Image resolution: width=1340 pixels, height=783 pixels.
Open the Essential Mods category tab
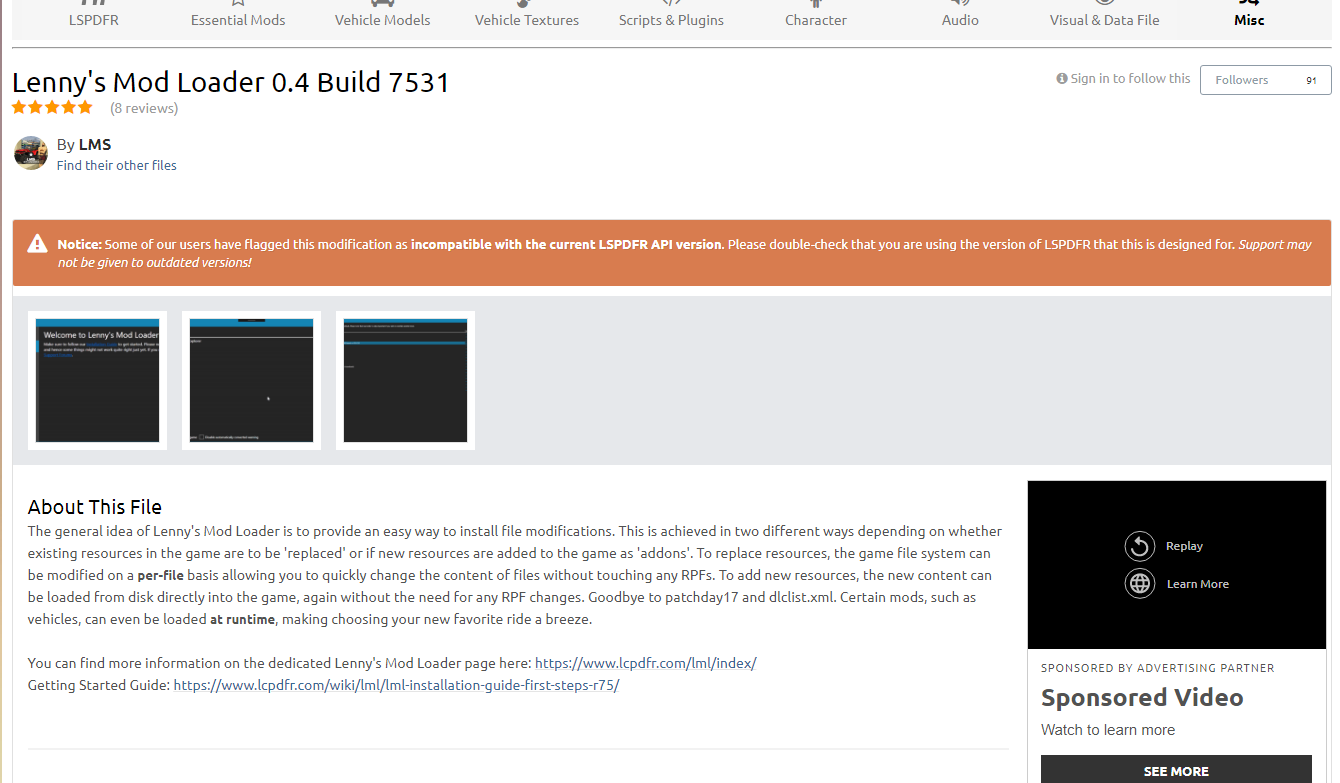click(x=238, y=19)
